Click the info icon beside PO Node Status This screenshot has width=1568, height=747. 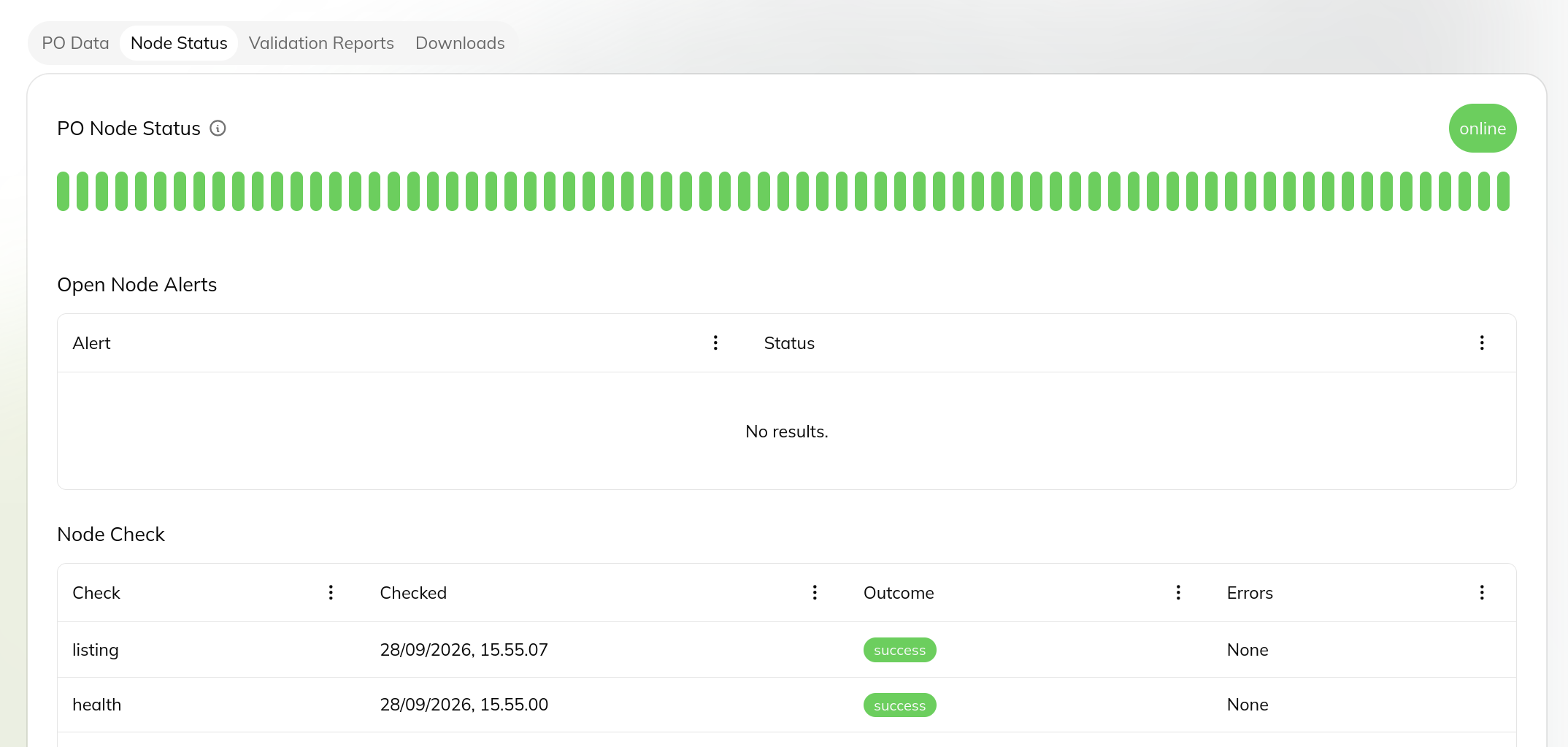point(218,129)
